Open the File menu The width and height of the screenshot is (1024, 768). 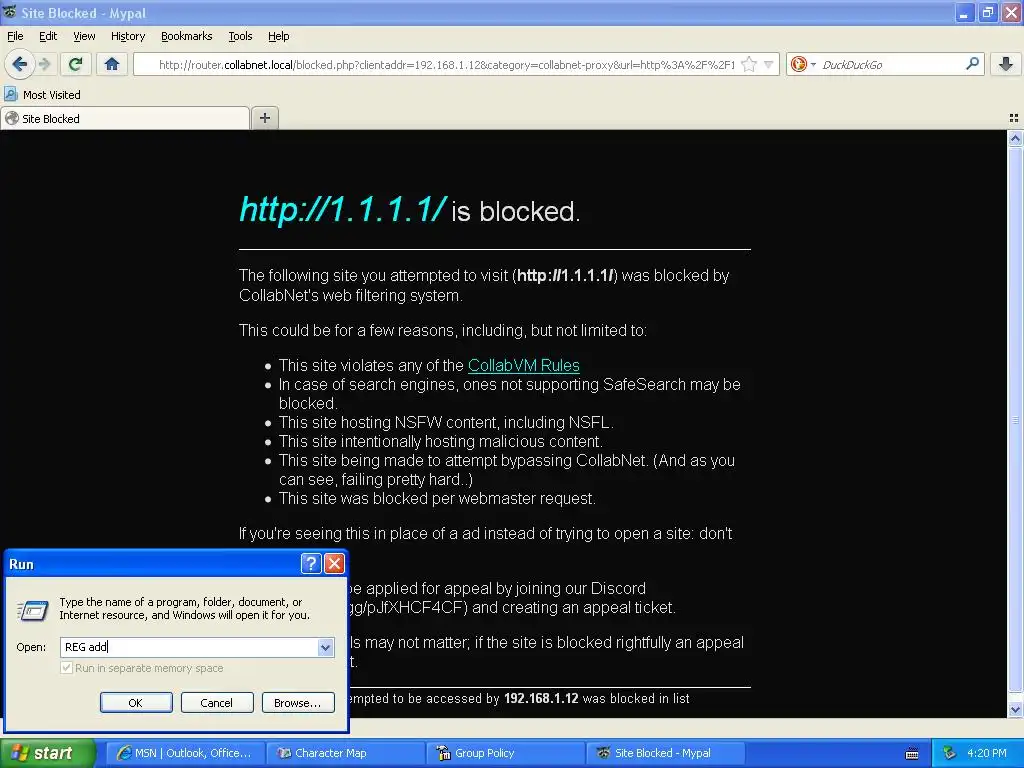[15, 36]
